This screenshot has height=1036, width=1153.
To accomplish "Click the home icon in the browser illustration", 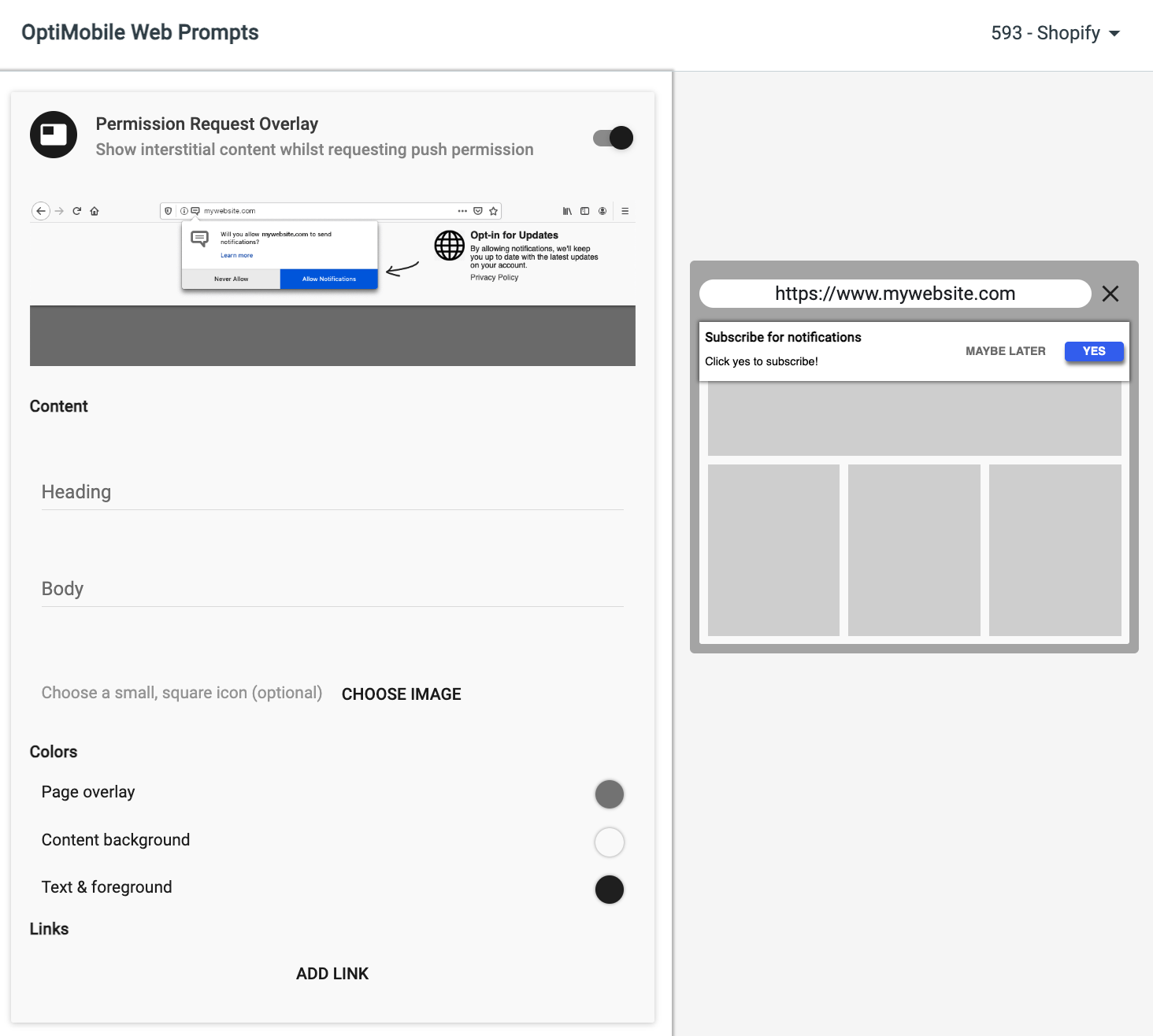I will click(95, 211).
